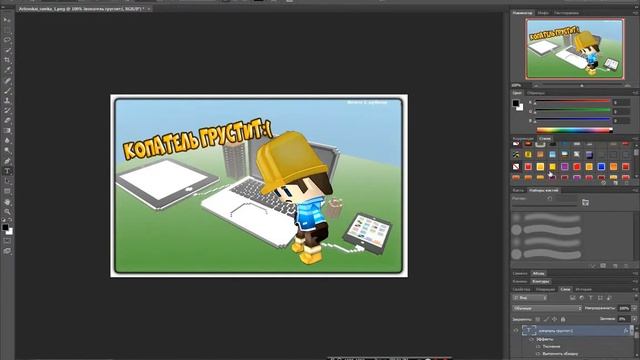The image size is (640, 360).
Task: Open the brush panel toggle icon
Action: click(585, 202)
